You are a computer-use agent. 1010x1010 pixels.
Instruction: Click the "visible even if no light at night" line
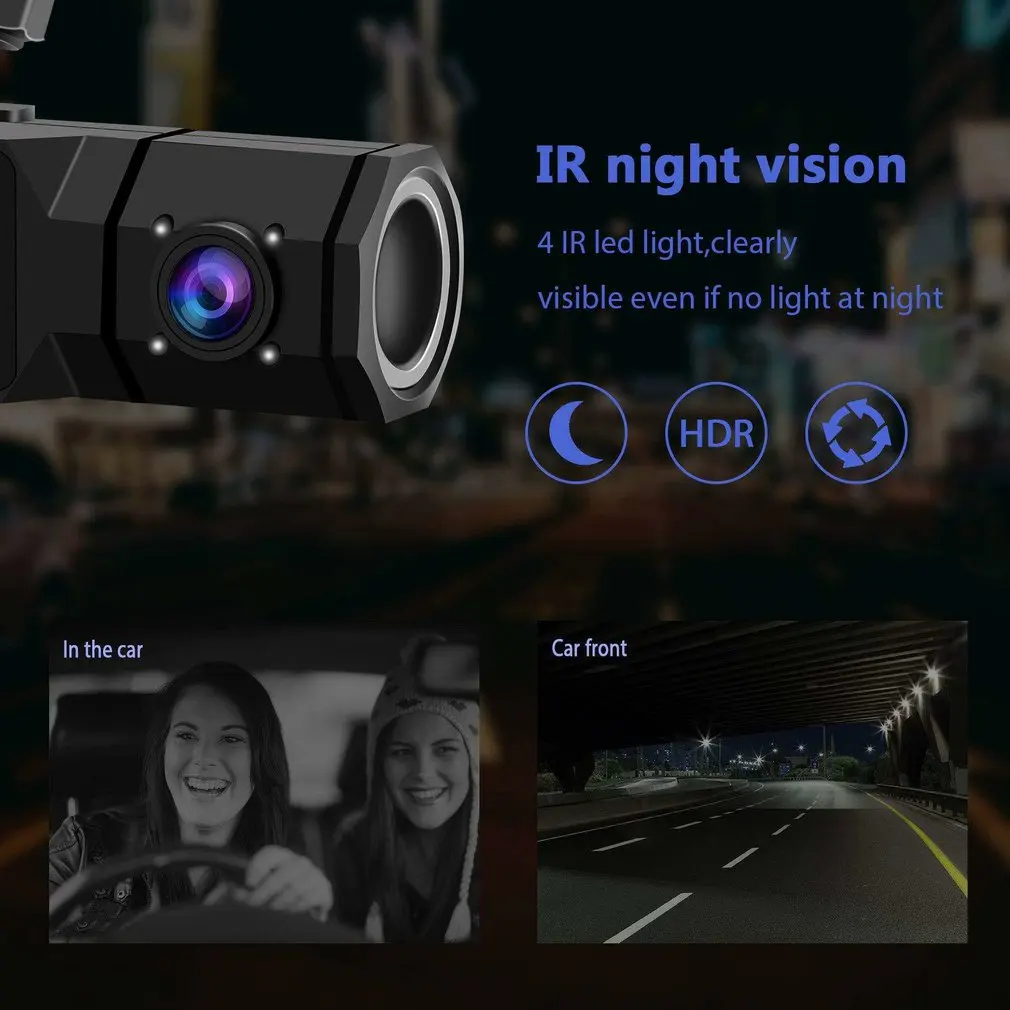click(741, 299)
